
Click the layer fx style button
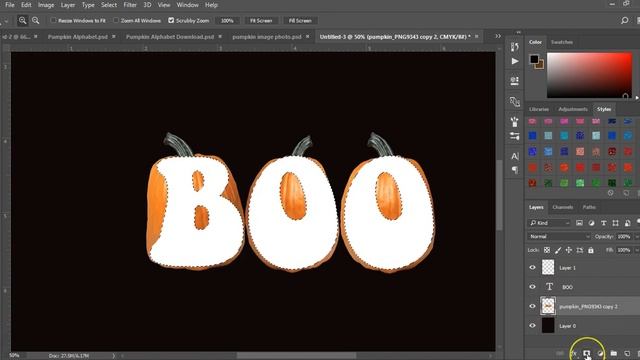tap(573, 353)
